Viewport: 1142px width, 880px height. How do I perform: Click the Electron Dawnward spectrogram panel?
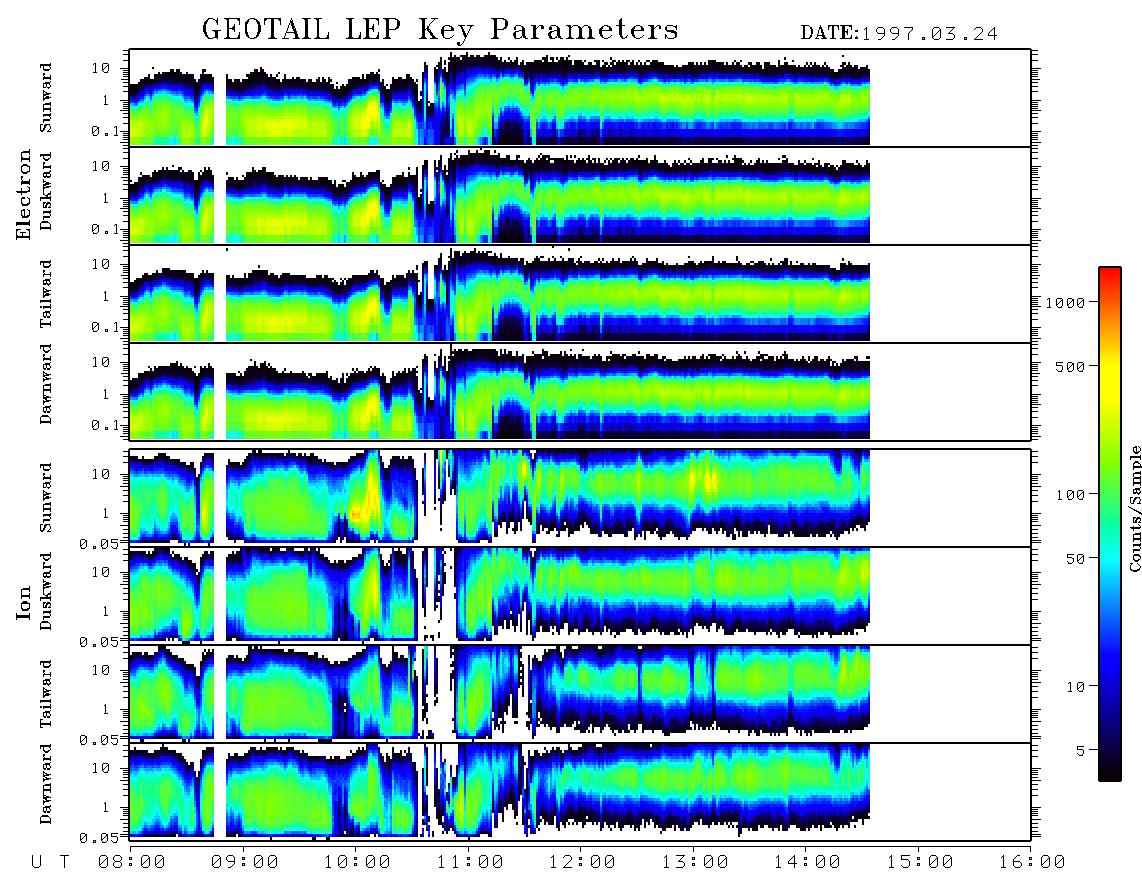click(x=580, y=391)
